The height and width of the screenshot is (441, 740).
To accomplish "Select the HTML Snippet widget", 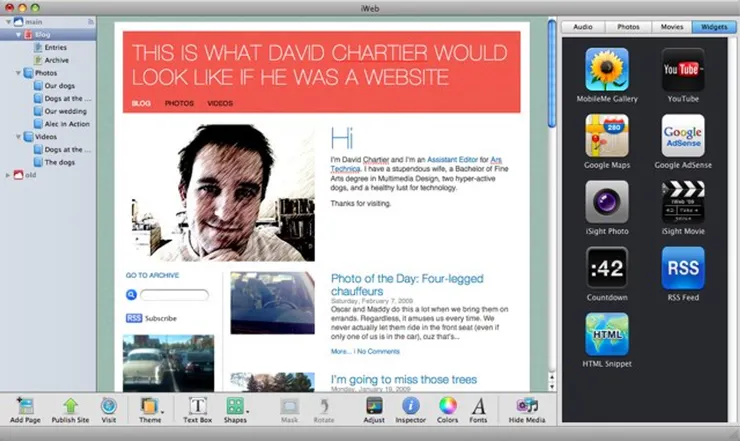I will pos(607,334).
